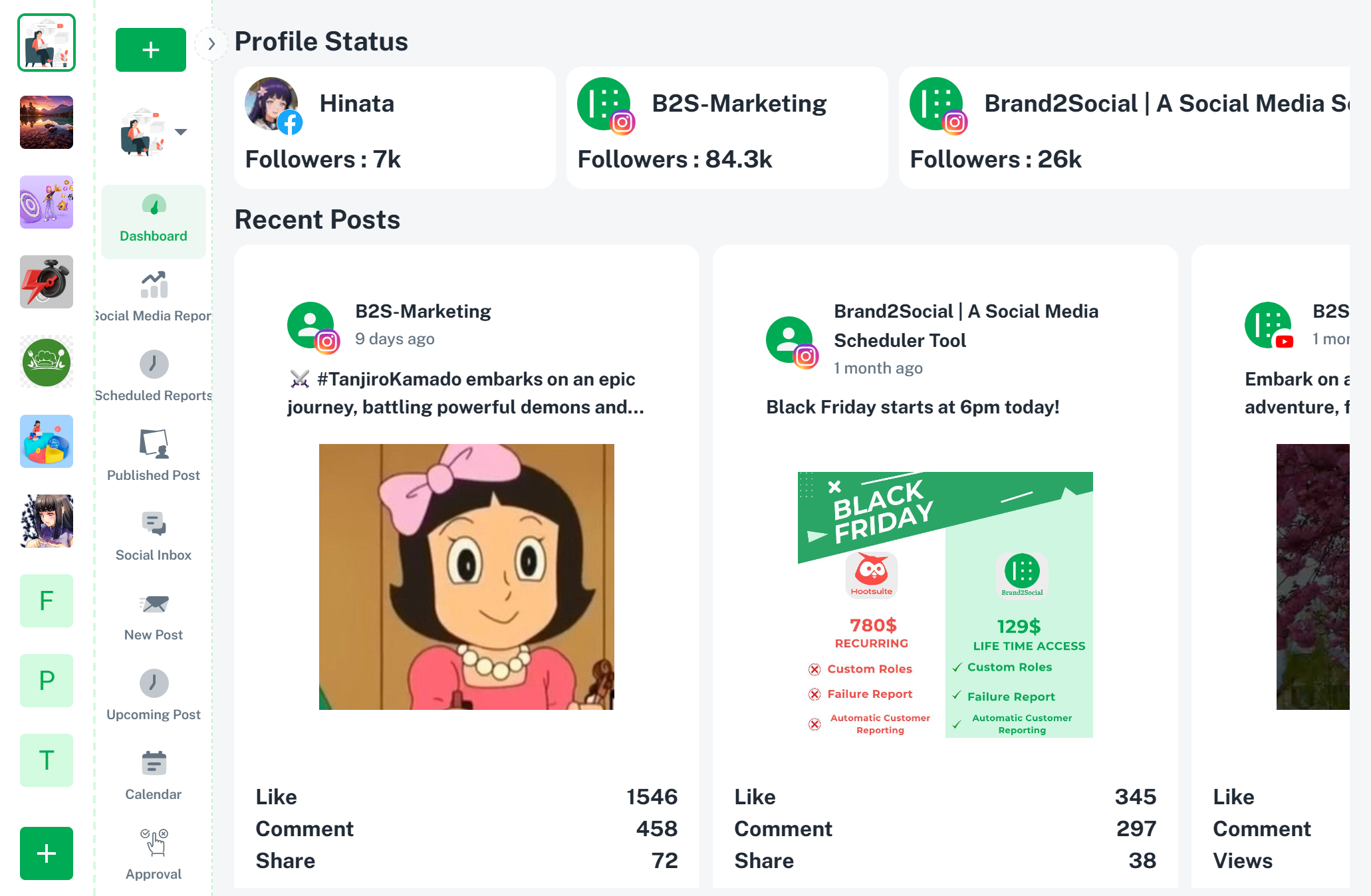Open the Calendar view
The height and width of the screenshot is (896, 1371).
[154, 775]
